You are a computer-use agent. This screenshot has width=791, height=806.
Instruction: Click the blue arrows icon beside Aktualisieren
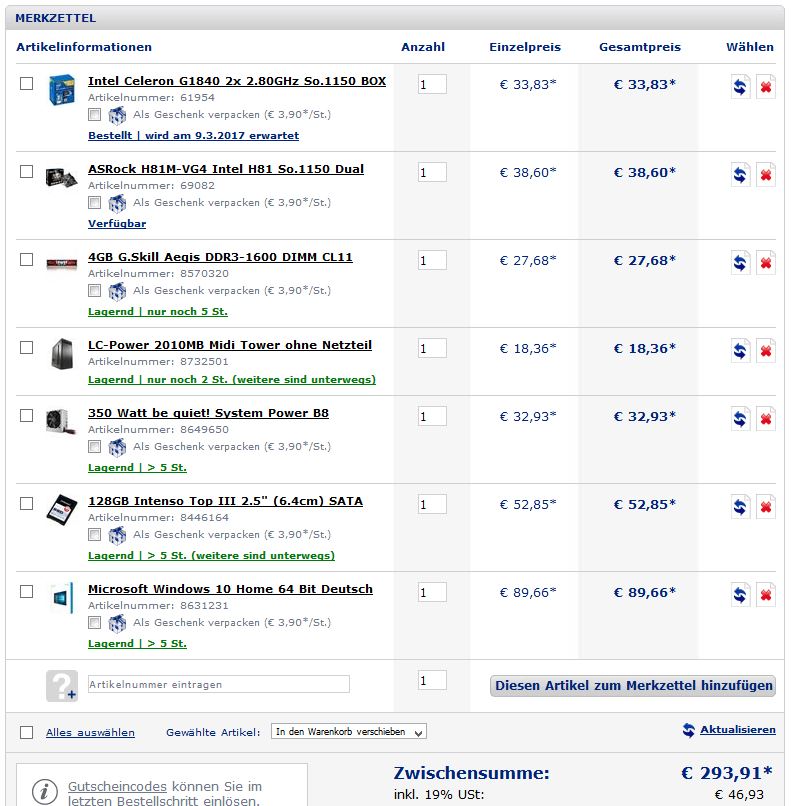(x=689, y=730)
